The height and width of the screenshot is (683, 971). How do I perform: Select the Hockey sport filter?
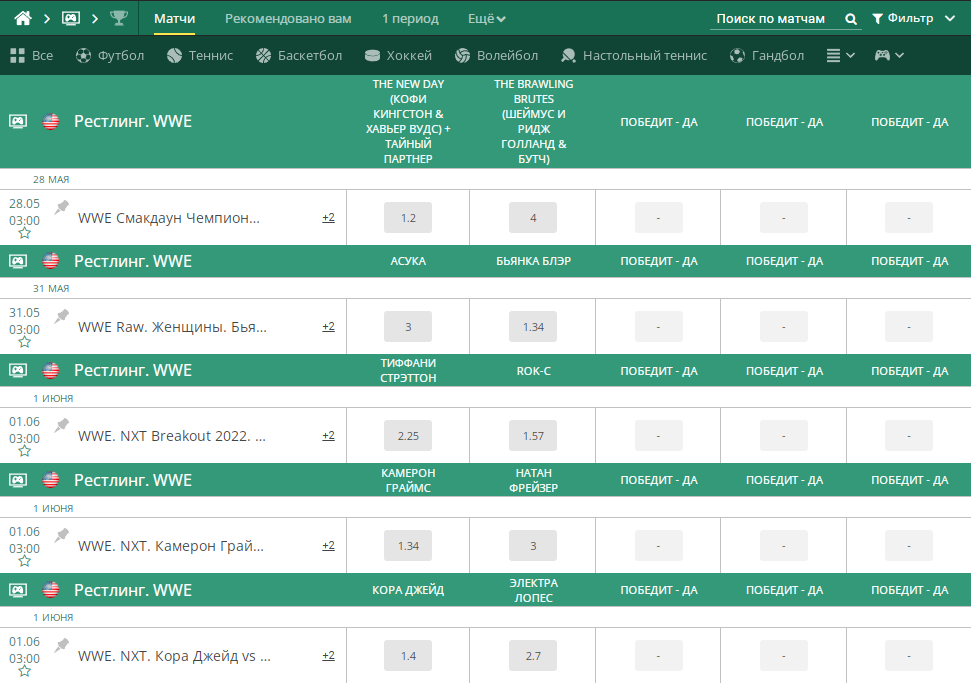tap(398, 56)
